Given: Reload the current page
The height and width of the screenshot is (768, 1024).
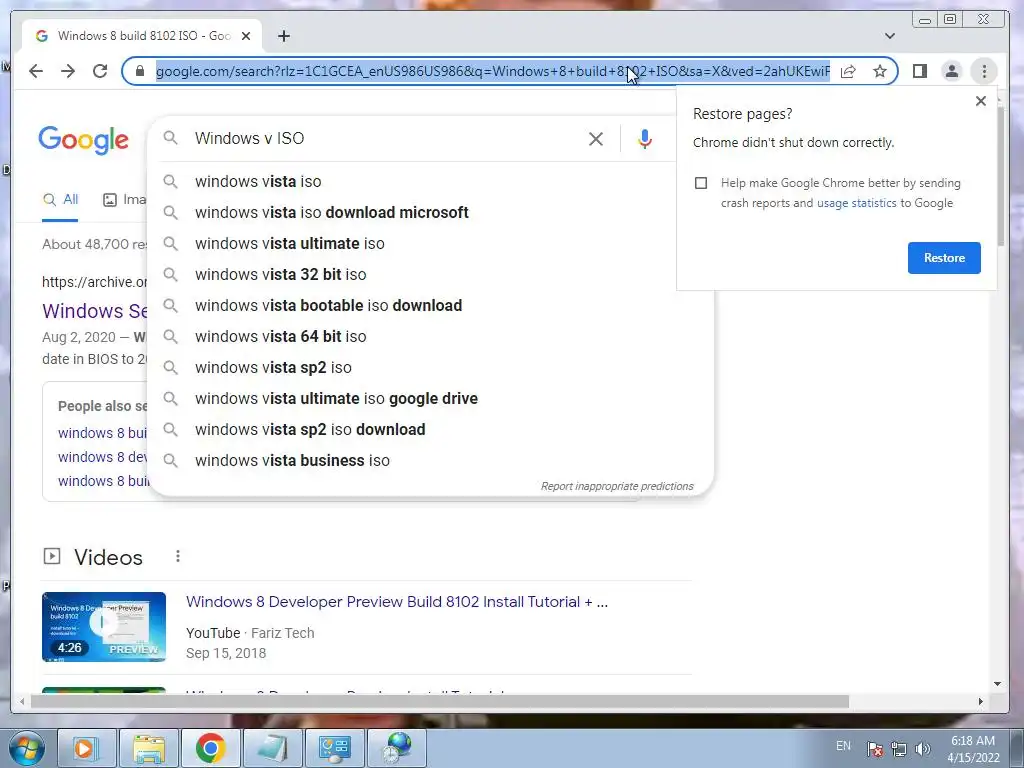Looking at the screenshot, I should tap(100, 71).
